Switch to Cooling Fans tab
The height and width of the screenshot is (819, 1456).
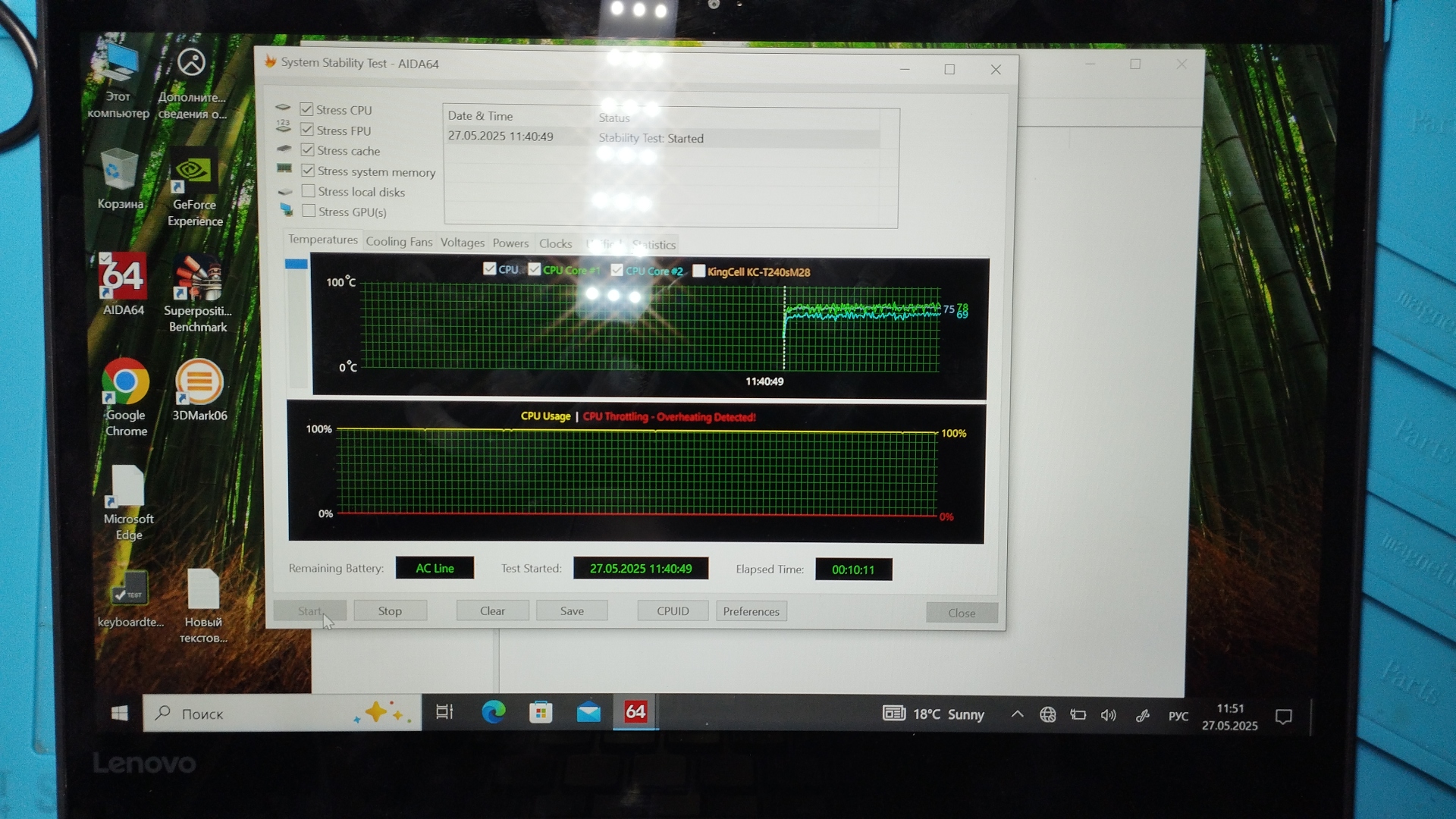[x=399, y=242]
